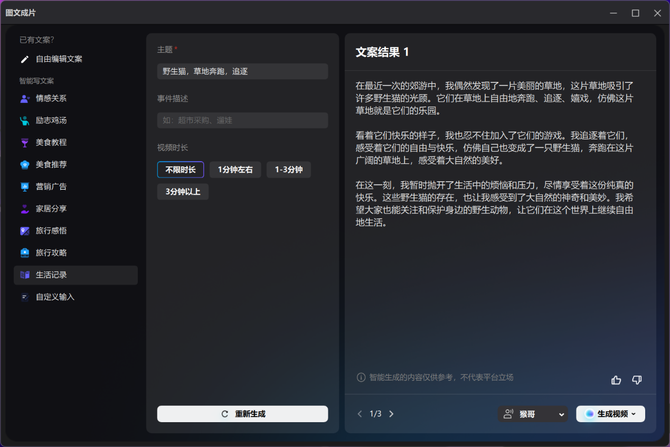The height and width of the screenshot is (447, 670).
Task: Click the 生成视频 button
Action: pos(611,414)
